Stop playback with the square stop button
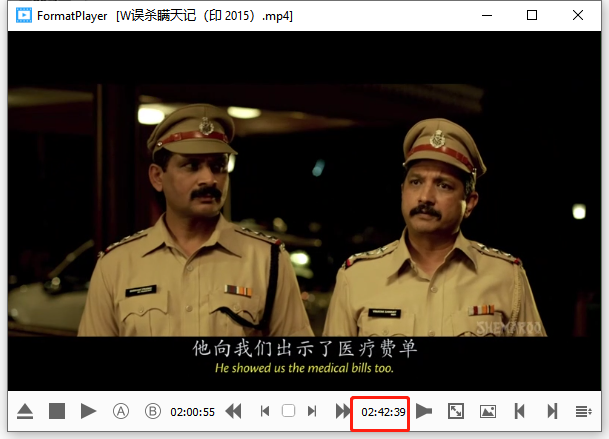 (57, 411)
